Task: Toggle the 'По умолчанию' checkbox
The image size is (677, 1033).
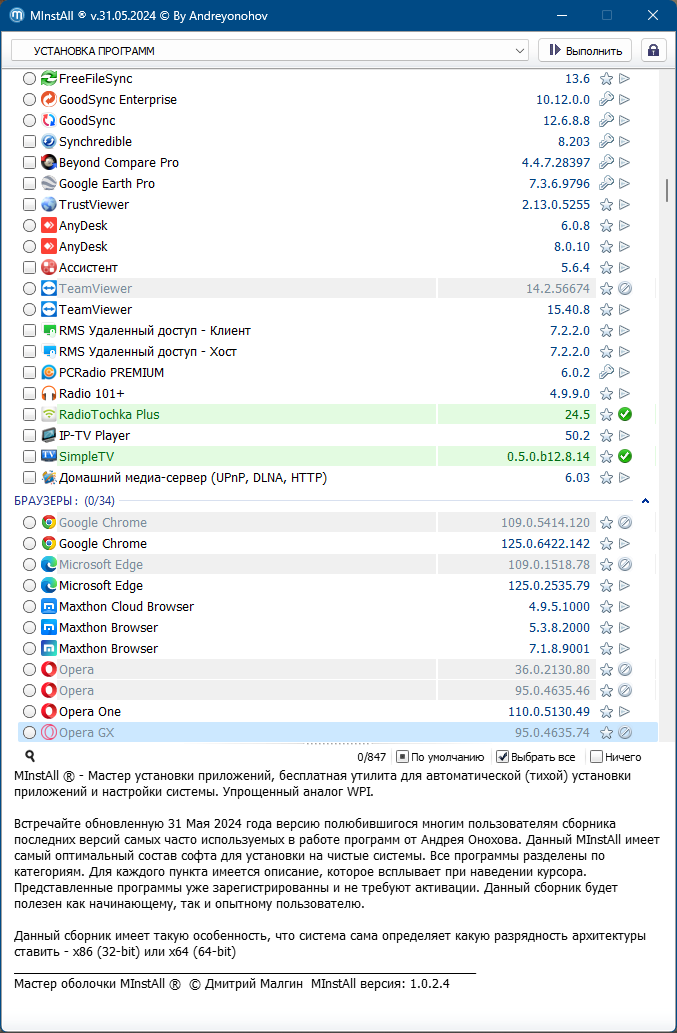Action: [402, 757]
